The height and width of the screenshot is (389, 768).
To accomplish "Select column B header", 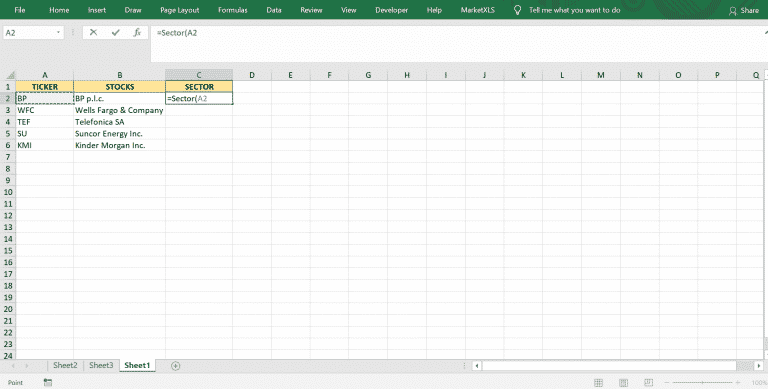I will (x=120, y=75).
